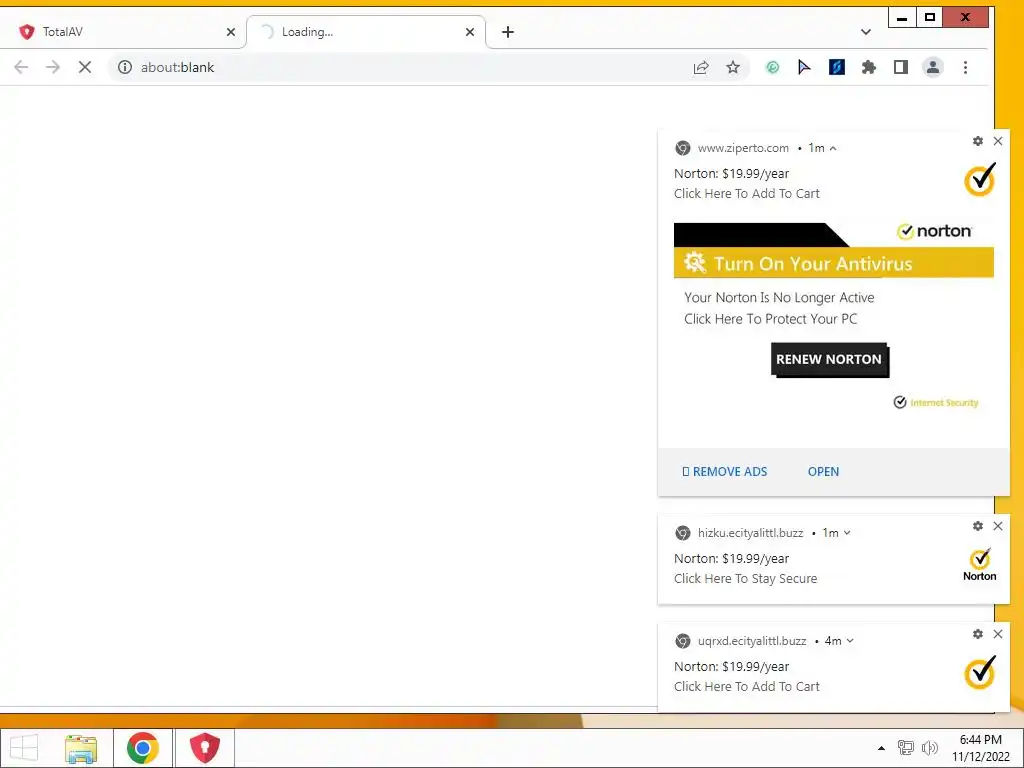This screenshot has height=768, width=1024.
Task: Open the Chrome profile avatar
Action: coord(933,67)
